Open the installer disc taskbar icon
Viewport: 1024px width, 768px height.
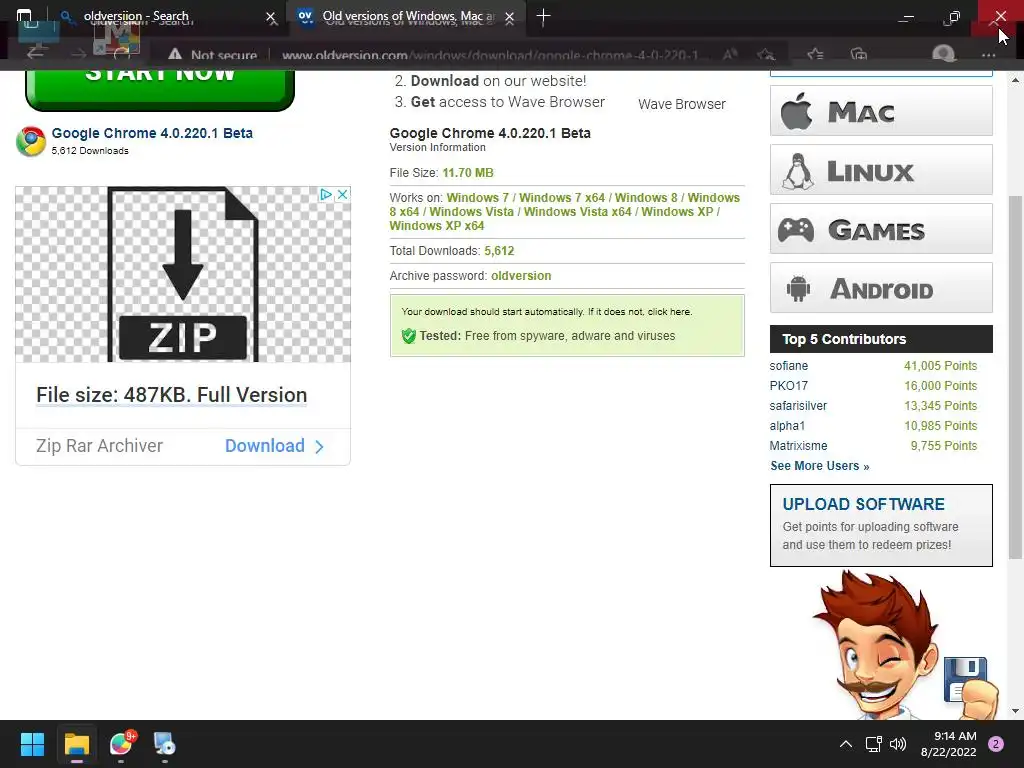click(x=165, y=744)
